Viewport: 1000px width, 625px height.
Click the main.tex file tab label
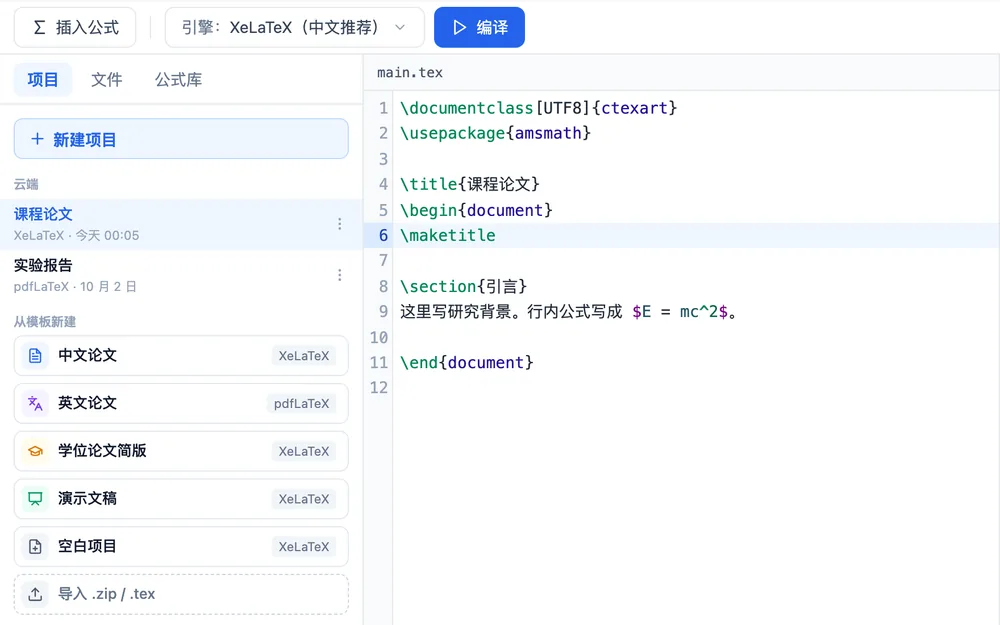click(x=409, y=73)
